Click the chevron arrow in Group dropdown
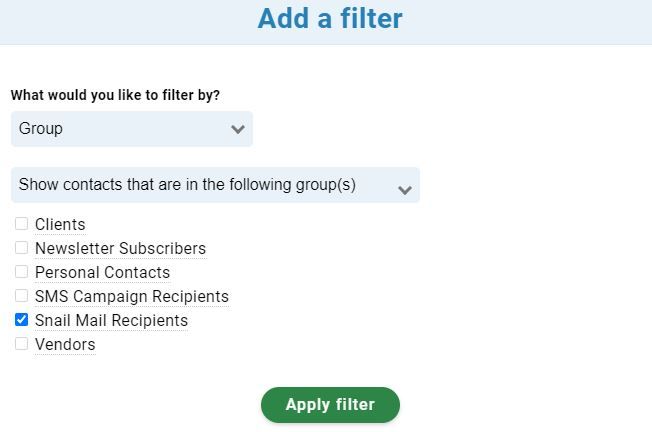Image resolution: width=652 pixels, height=432 pixels. tap(238, 129)
